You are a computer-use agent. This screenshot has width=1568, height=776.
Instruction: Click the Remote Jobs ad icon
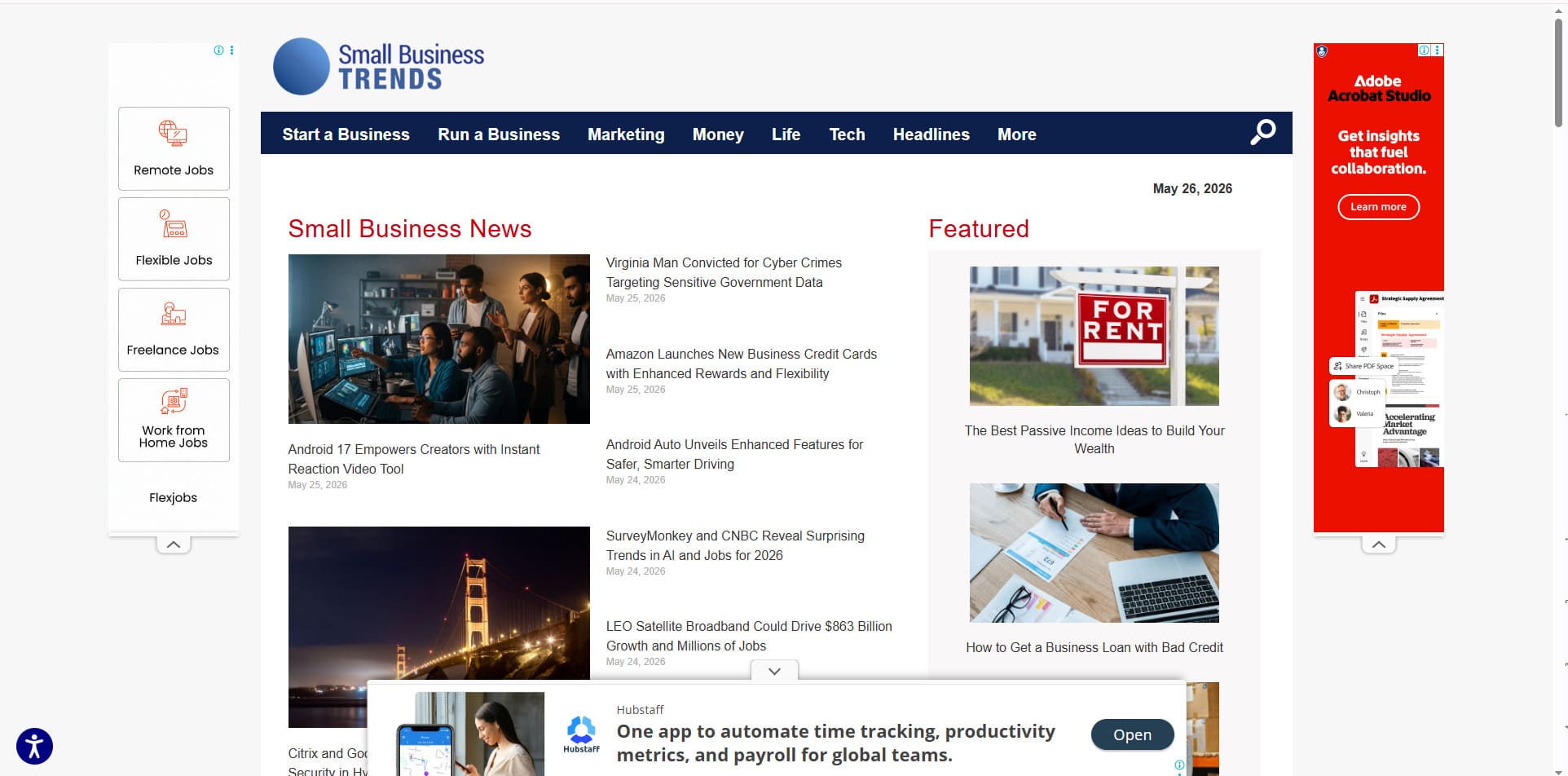(173, 132)
